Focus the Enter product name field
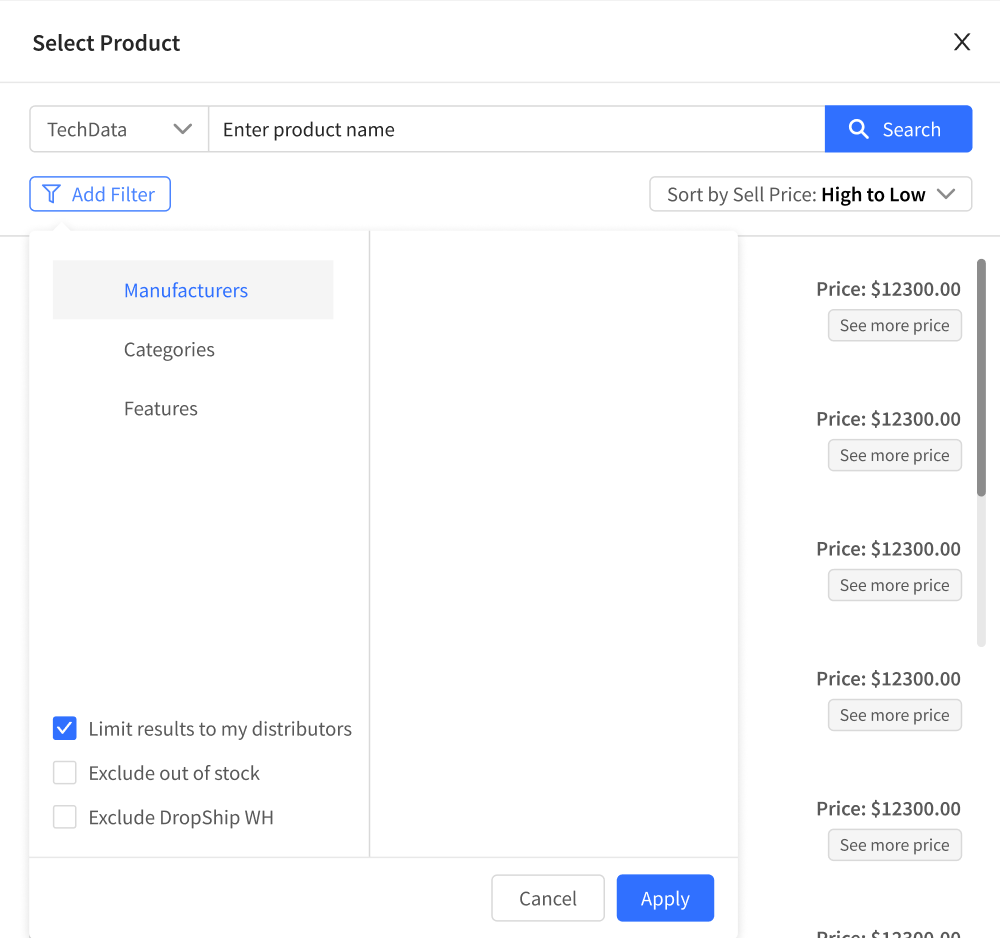Image resolution: width=1000 pixels, height=938 pixels. [x=517, y=129]
